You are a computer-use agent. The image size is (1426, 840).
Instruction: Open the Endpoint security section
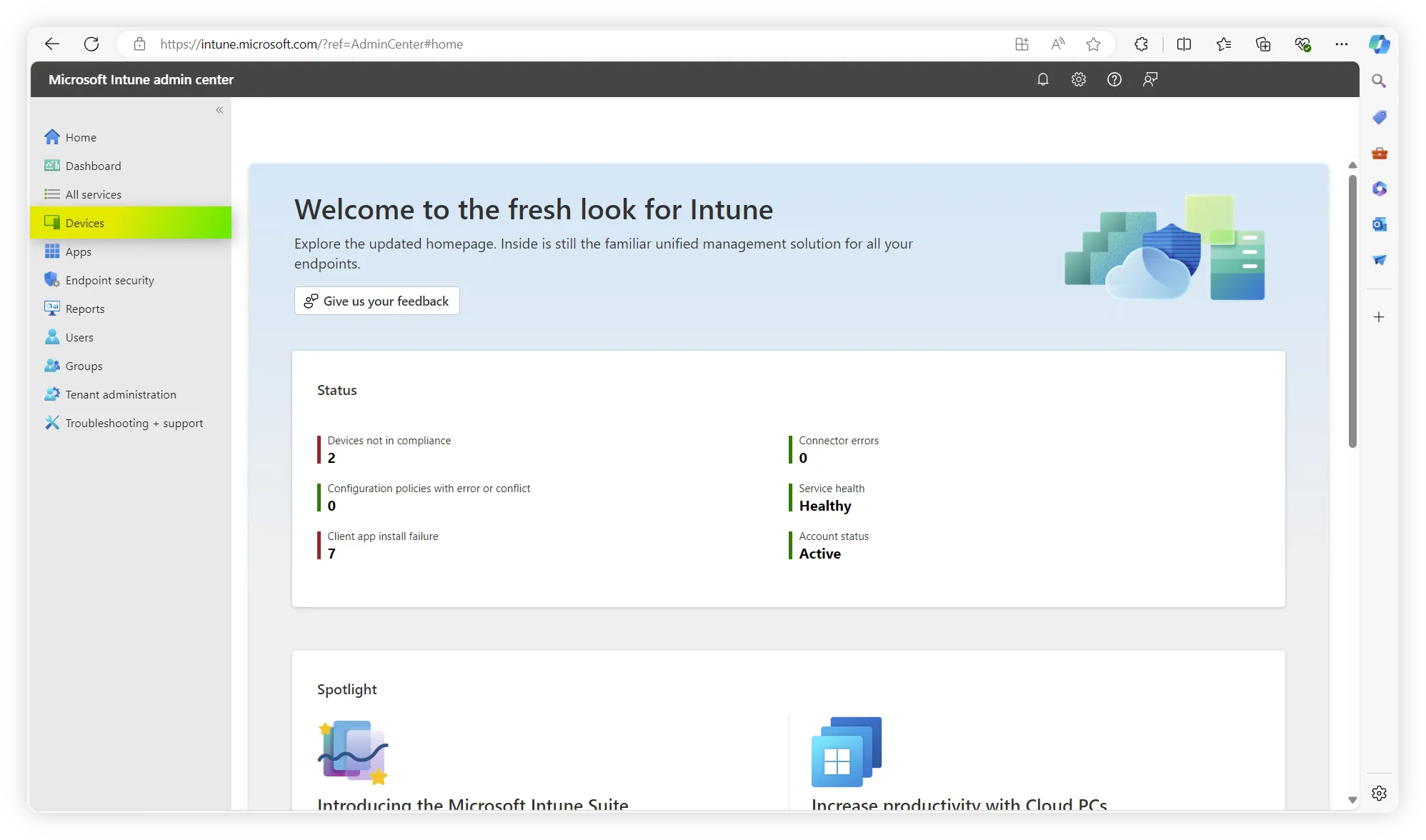[x=109, y=279]
